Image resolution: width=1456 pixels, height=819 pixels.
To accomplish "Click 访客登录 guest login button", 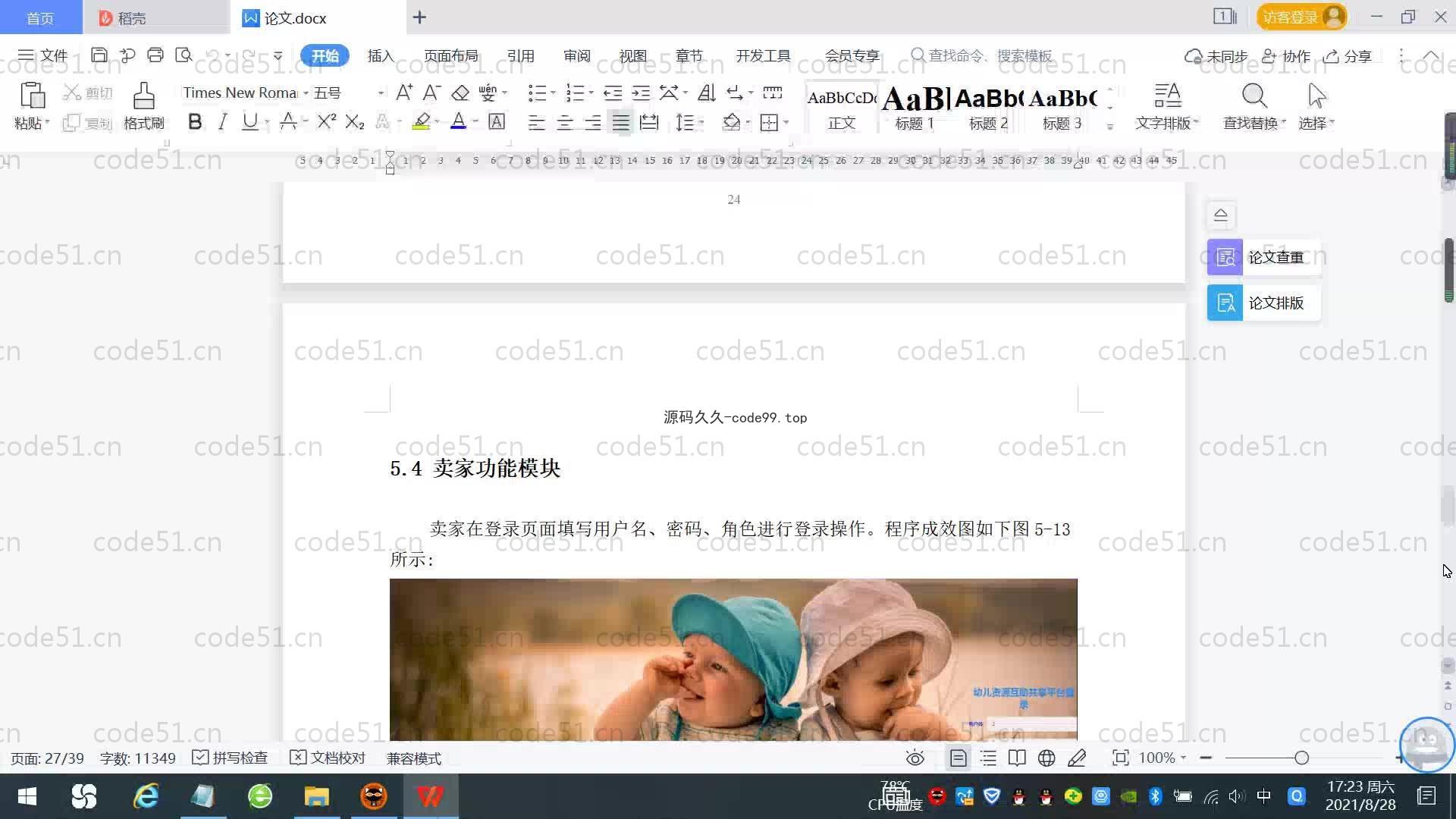I will (1302, 17).
